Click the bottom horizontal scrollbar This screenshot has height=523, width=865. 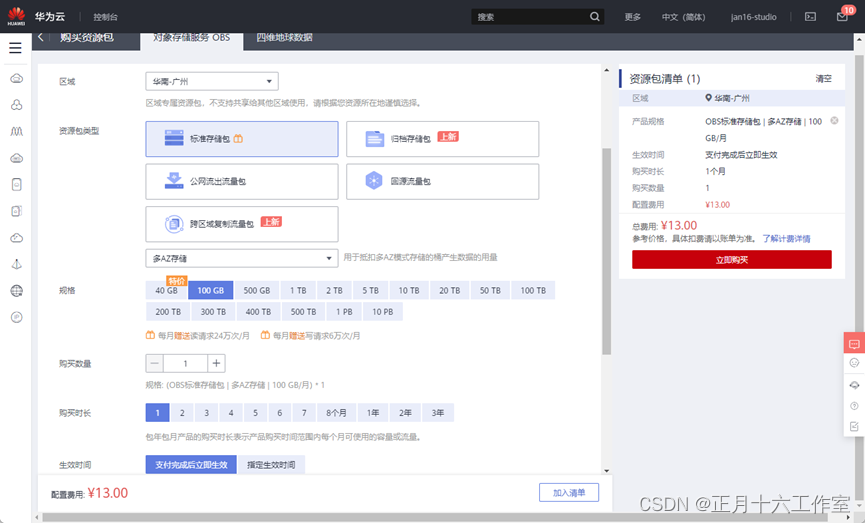tap(436, 517)
